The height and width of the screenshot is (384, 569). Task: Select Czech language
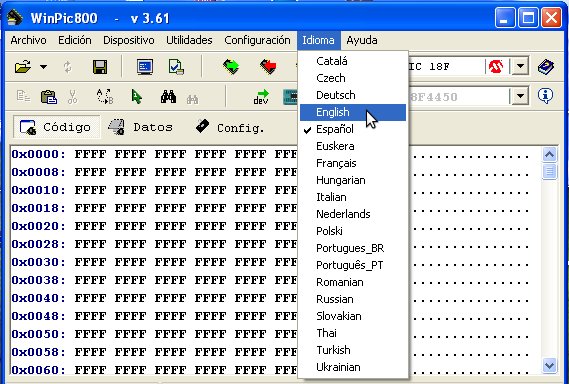click(353, 78)
